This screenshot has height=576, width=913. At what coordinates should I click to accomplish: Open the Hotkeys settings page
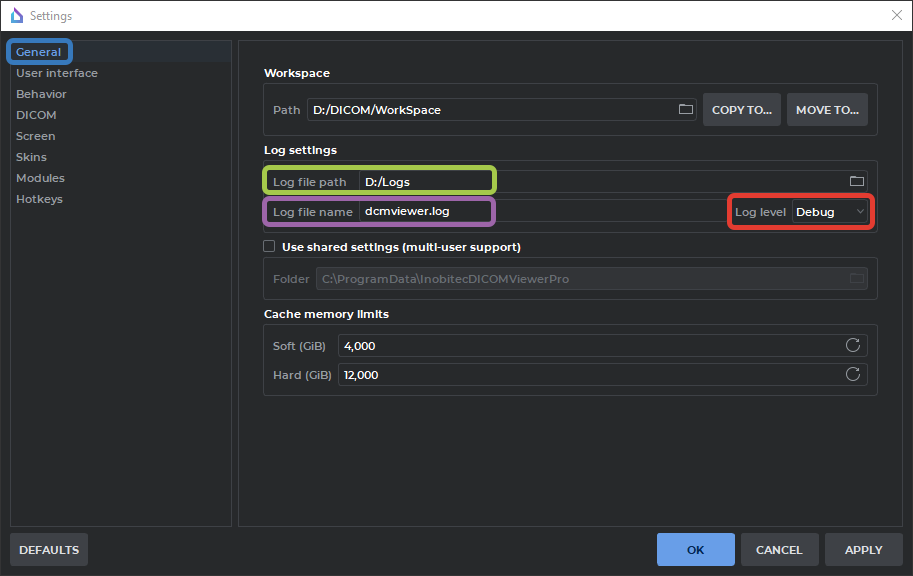point(39,199)
